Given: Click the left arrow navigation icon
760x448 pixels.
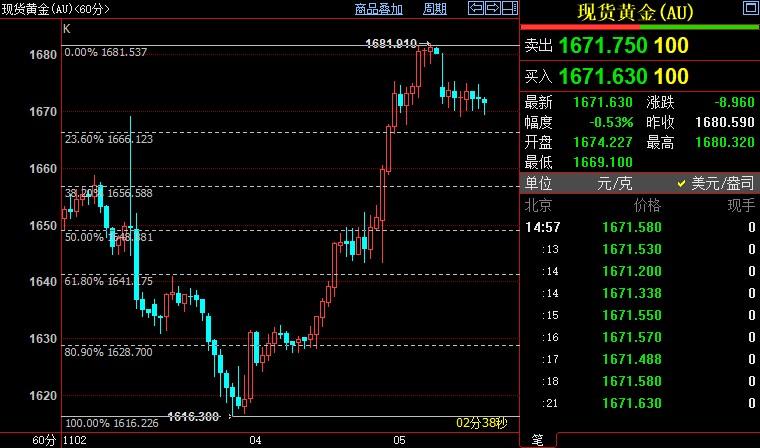Looking at the screenshot, I should (476, 9).
